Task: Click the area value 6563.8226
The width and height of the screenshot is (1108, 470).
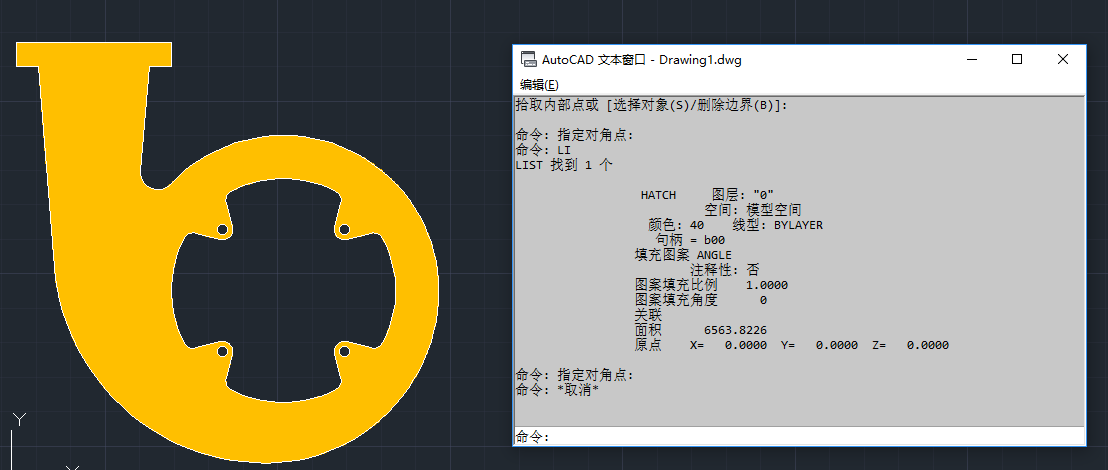Action: pyautogui.click(x=735, y=330)
